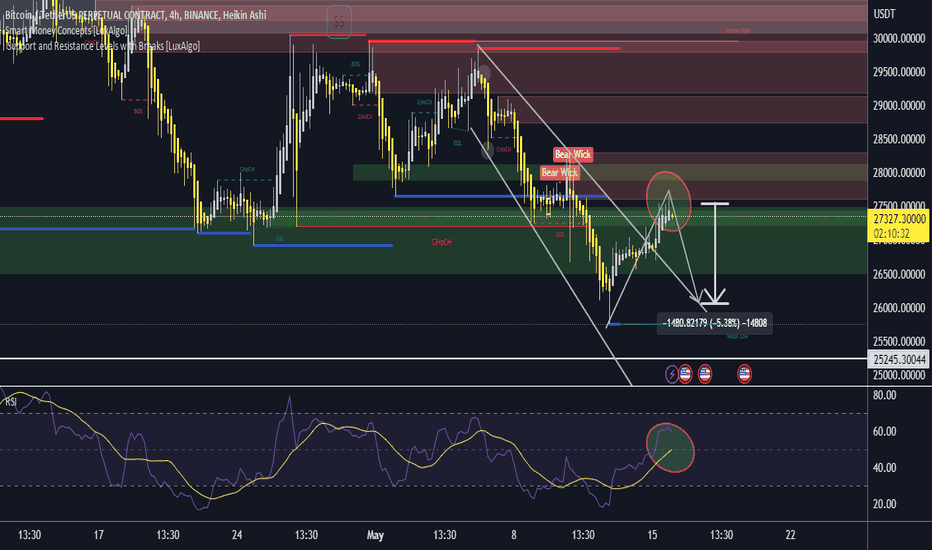
Task: Click the 24 date label on the time axis
Action: (237, 535)
